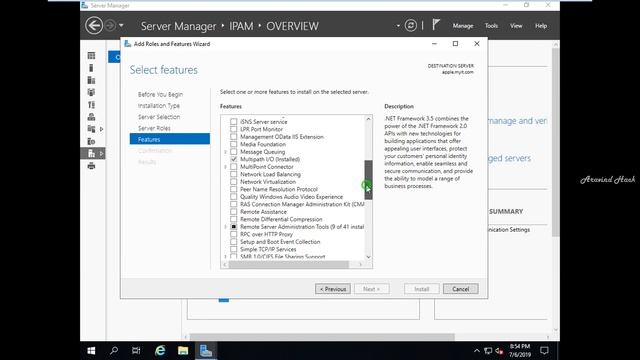The width and height of the screenshot is (640, 360).
Task: Open the Notifications flag icon
Action: pos(436,25)
